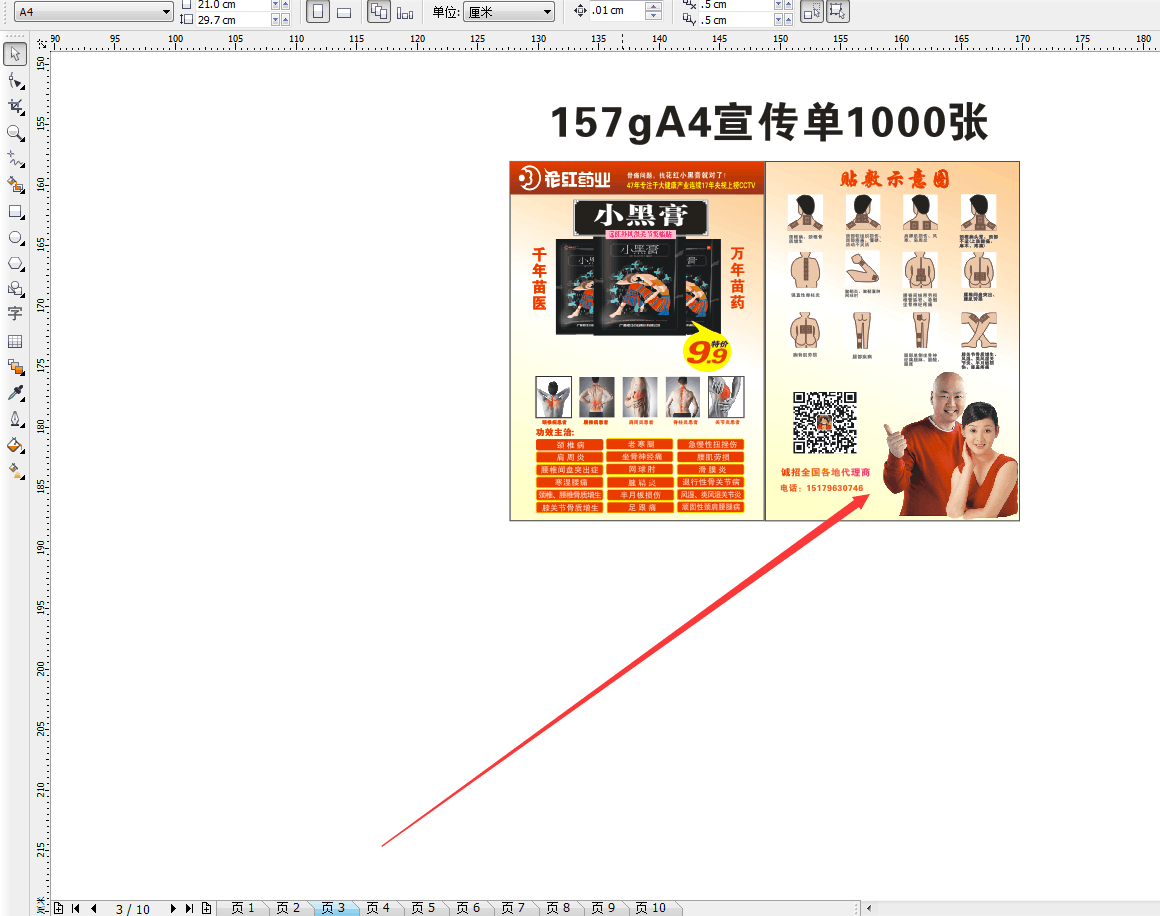Select the Table tool
1160x916 pixels.
point(15,341)
